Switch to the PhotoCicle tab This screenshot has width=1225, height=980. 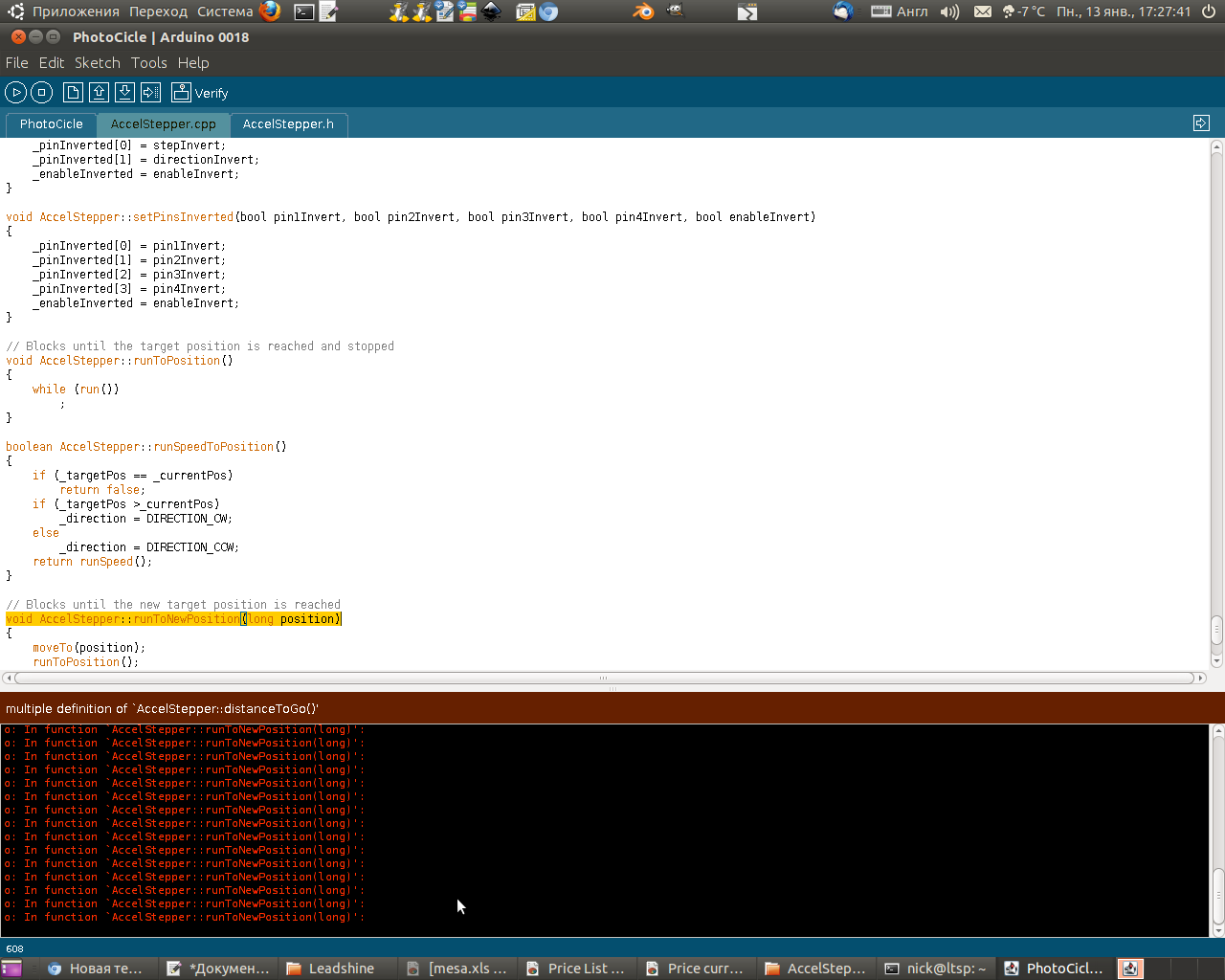click(51, 124)
